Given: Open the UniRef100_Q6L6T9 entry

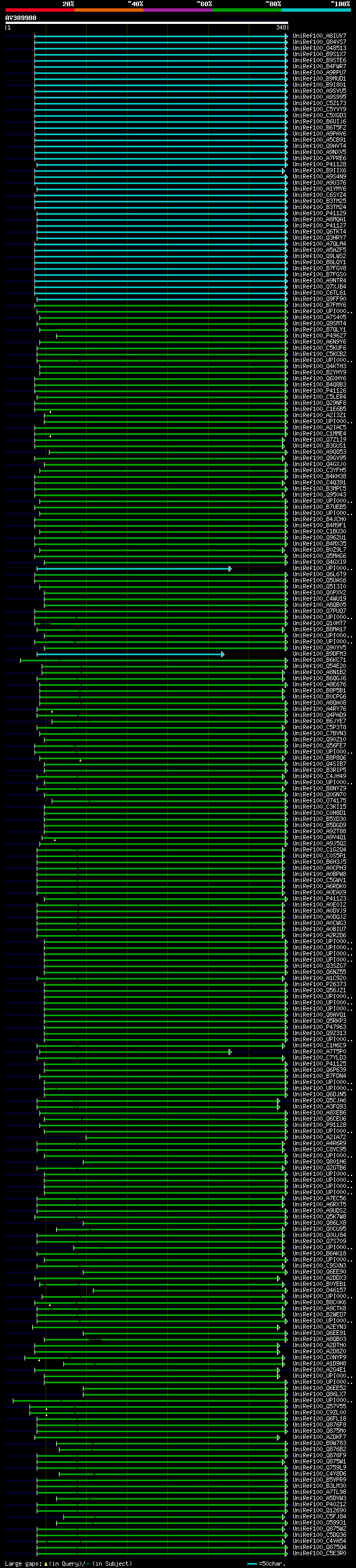Looking at the screenshot, I should coord(319,575).
